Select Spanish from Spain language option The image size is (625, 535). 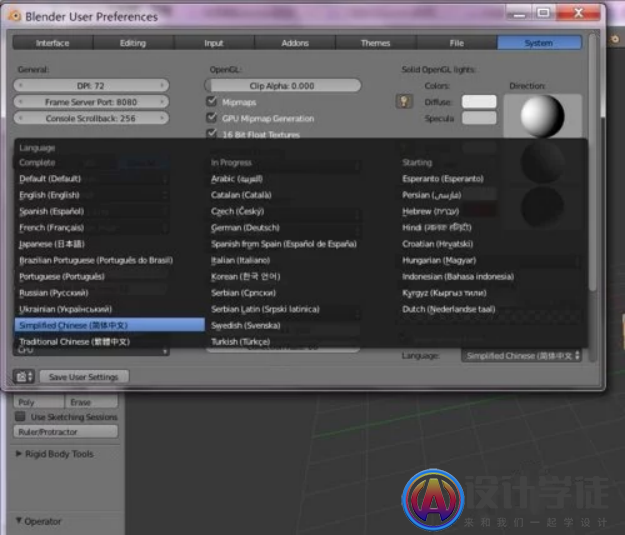pos(301,244)
